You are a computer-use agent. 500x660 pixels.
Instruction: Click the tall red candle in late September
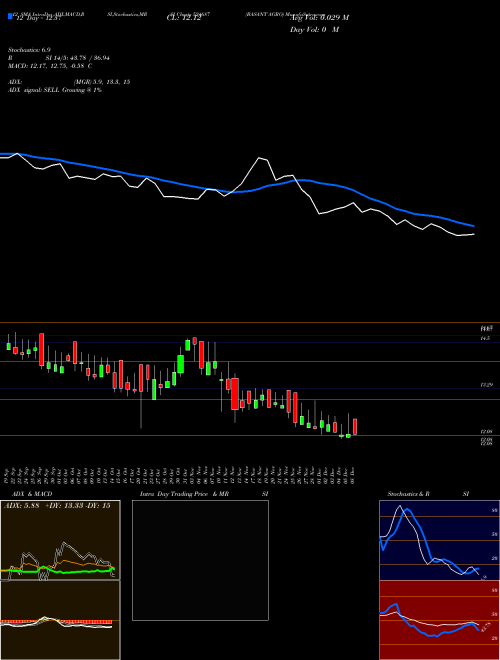(x=42, y=350)
